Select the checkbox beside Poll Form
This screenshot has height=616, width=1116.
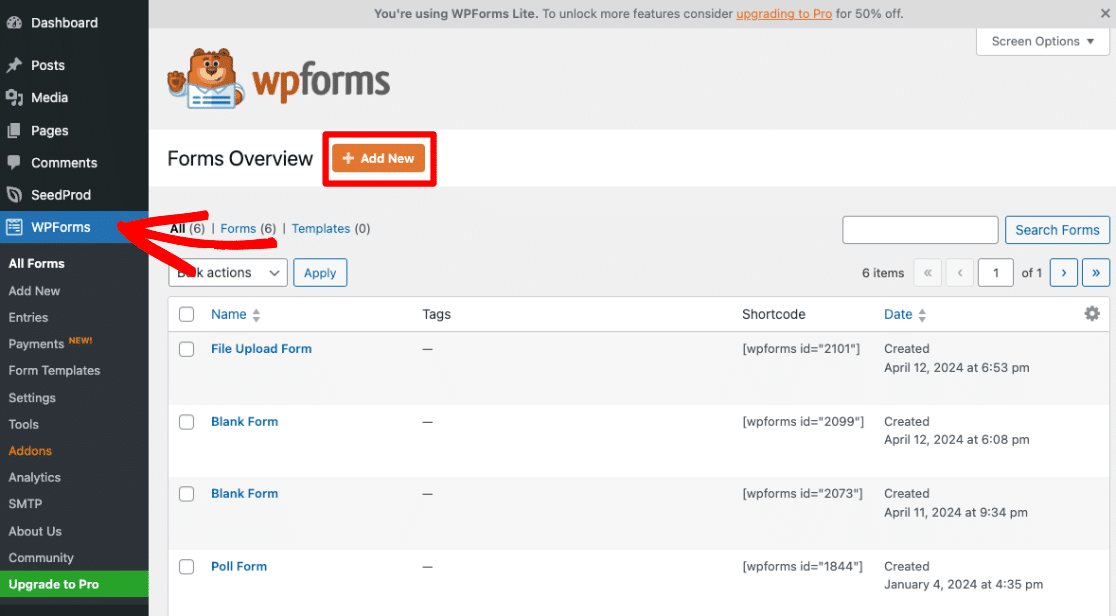(186, 566)
